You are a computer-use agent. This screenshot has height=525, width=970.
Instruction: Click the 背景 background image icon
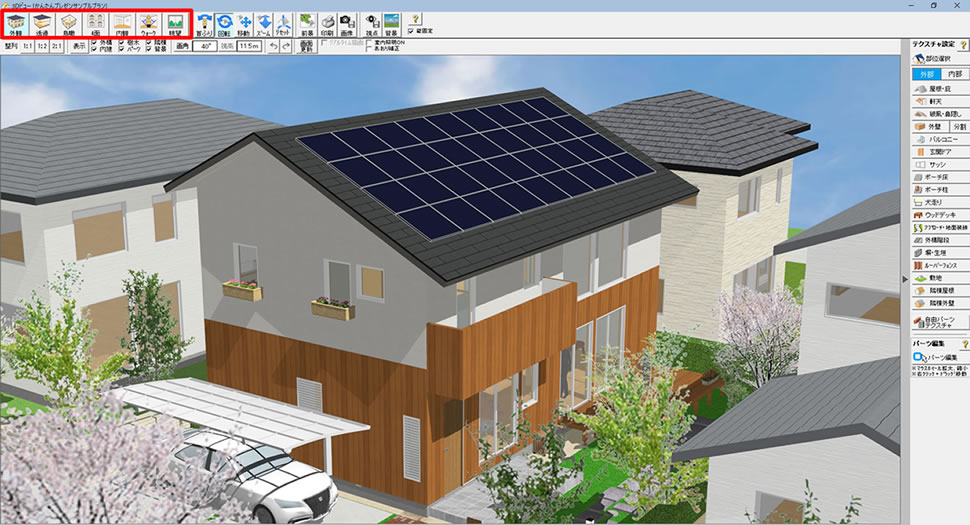[391, 25]
